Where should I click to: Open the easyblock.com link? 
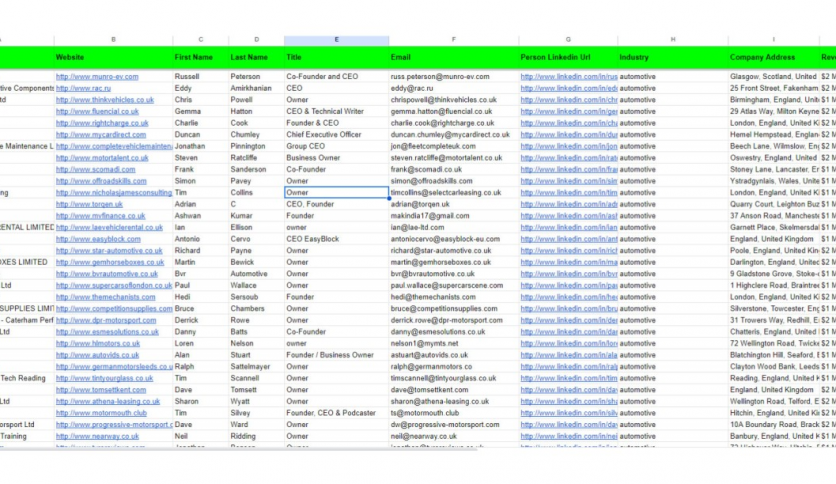[x=98, y=239]
